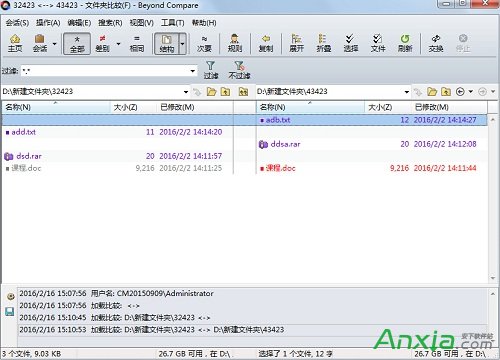
Task: Click the log panel scroll-up arrow
Action: coord(493,294)
